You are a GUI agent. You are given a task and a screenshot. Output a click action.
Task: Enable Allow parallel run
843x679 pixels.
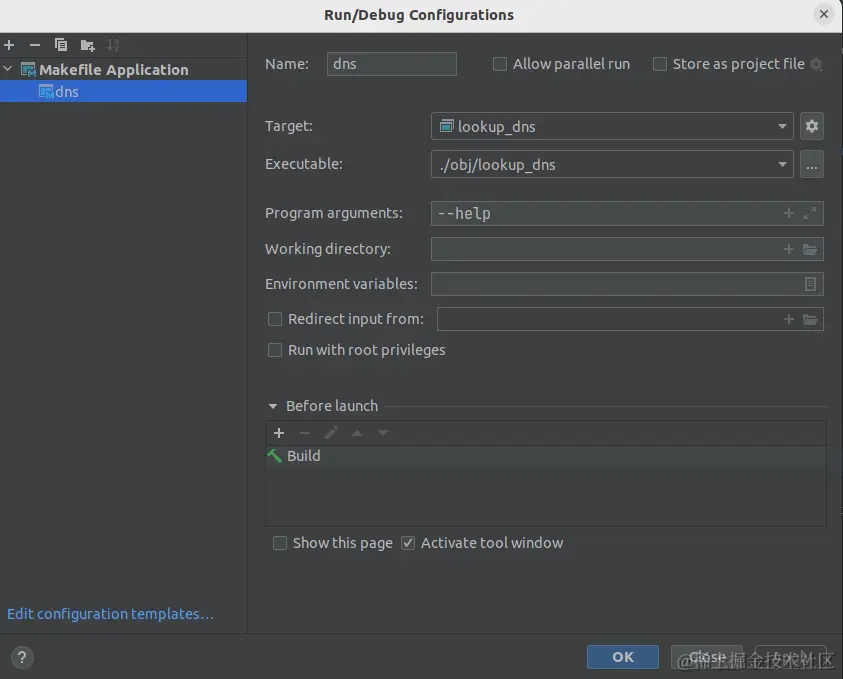[500, 64]
